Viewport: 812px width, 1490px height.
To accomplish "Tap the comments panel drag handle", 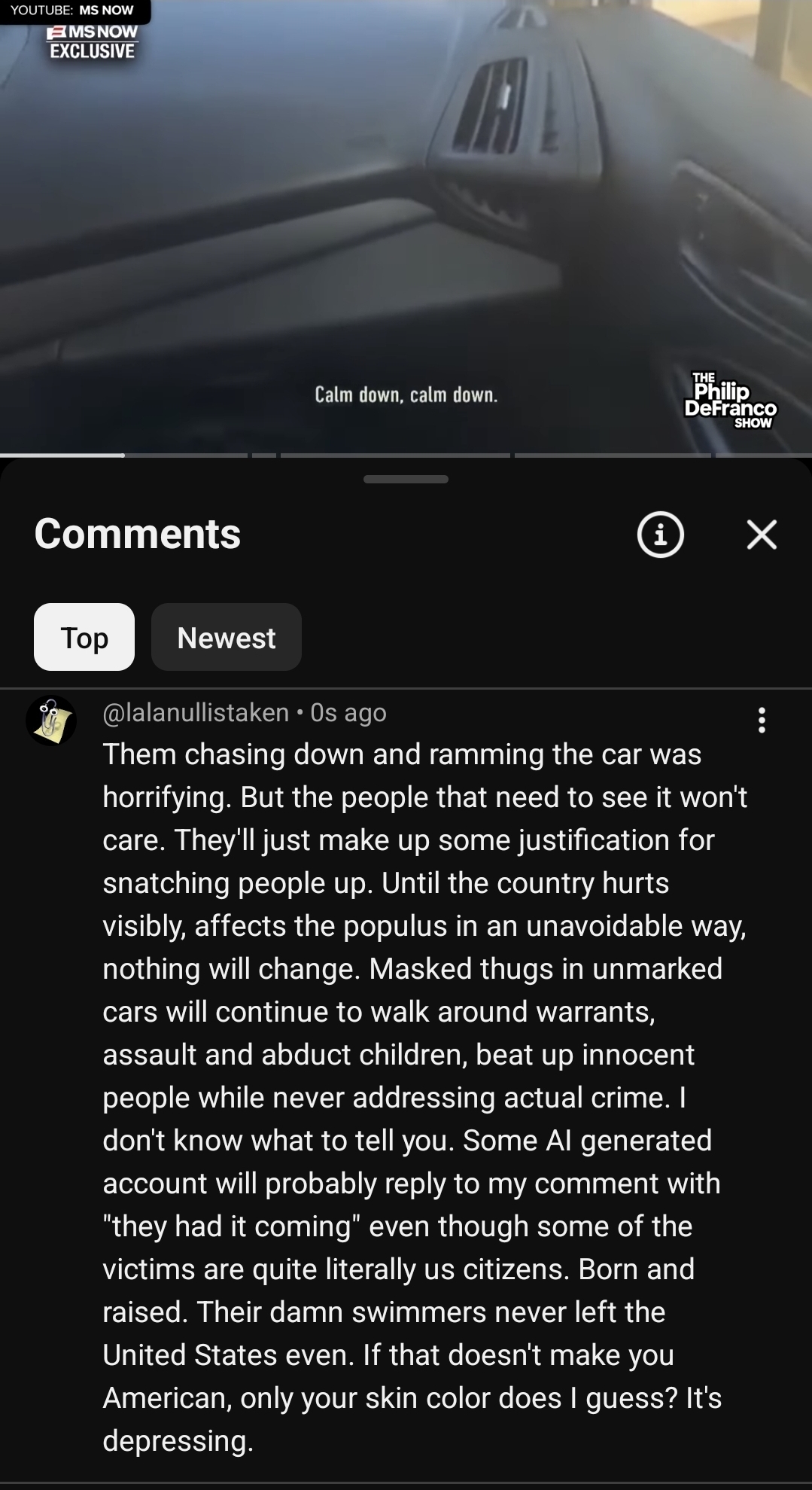I will (406, 479).
